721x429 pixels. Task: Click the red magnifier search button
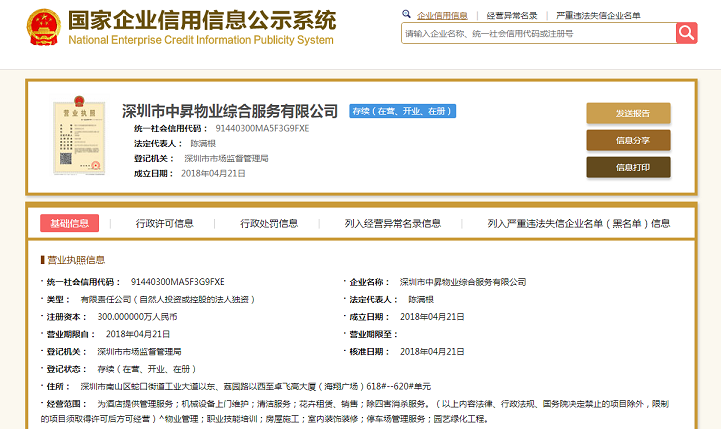pos(686,33)
